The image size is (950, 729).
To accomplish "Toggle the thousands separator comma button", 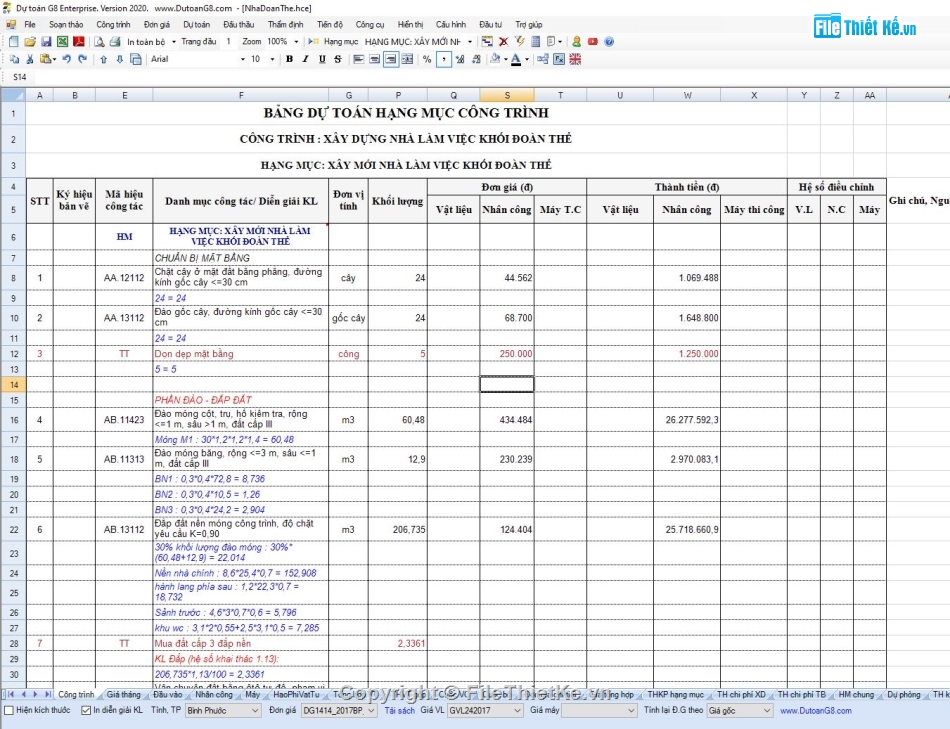I will tap(444, 59).
